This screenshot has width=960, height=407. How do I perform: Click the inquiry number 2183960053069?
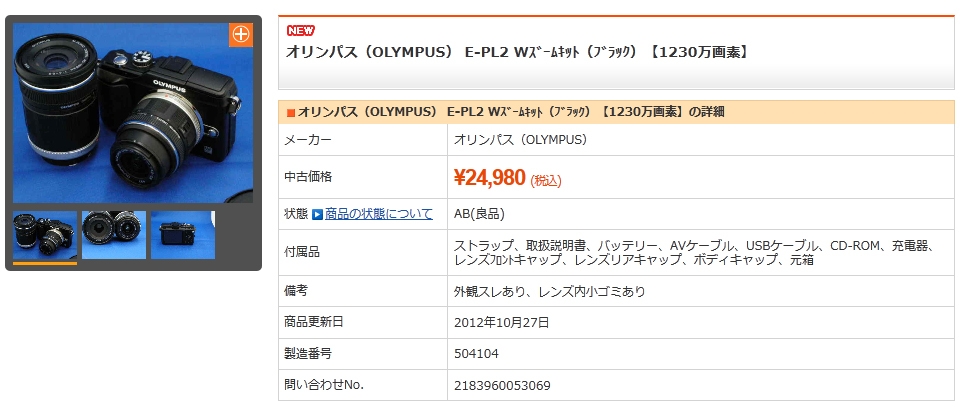click(x=502, y=385)
